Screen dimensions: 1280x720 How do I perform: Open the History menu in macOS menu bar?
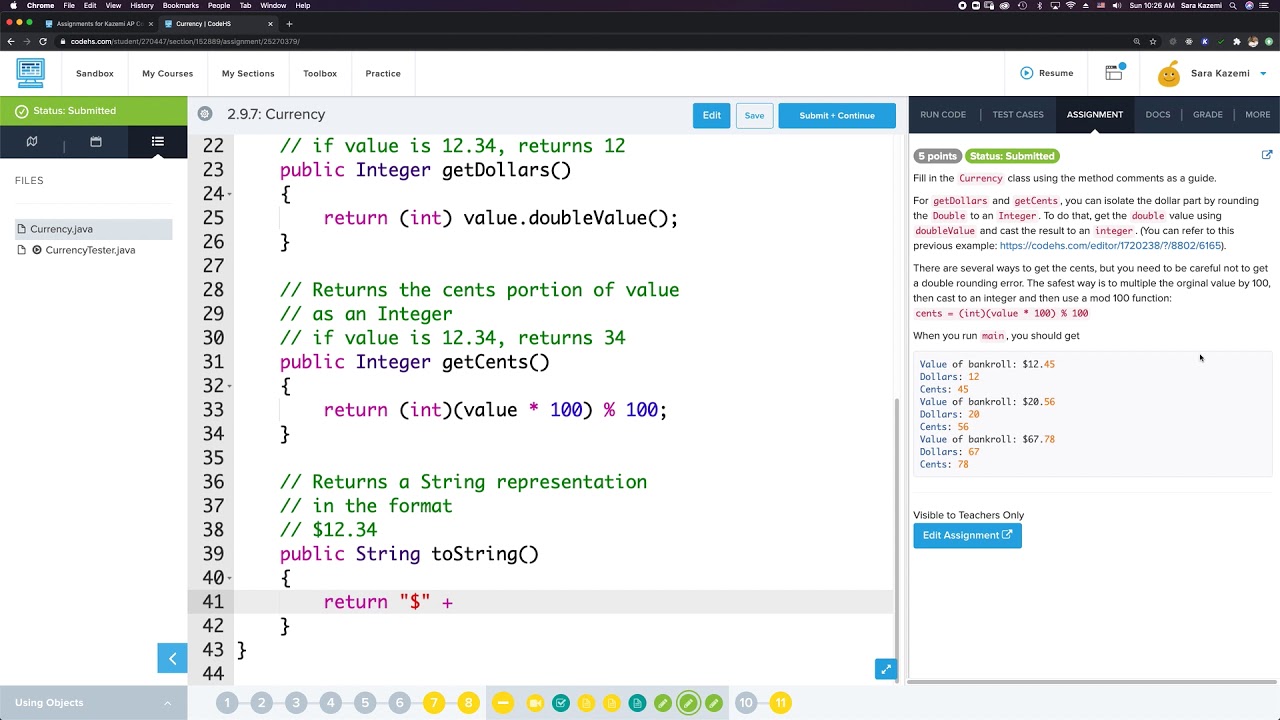pos(141,5)
